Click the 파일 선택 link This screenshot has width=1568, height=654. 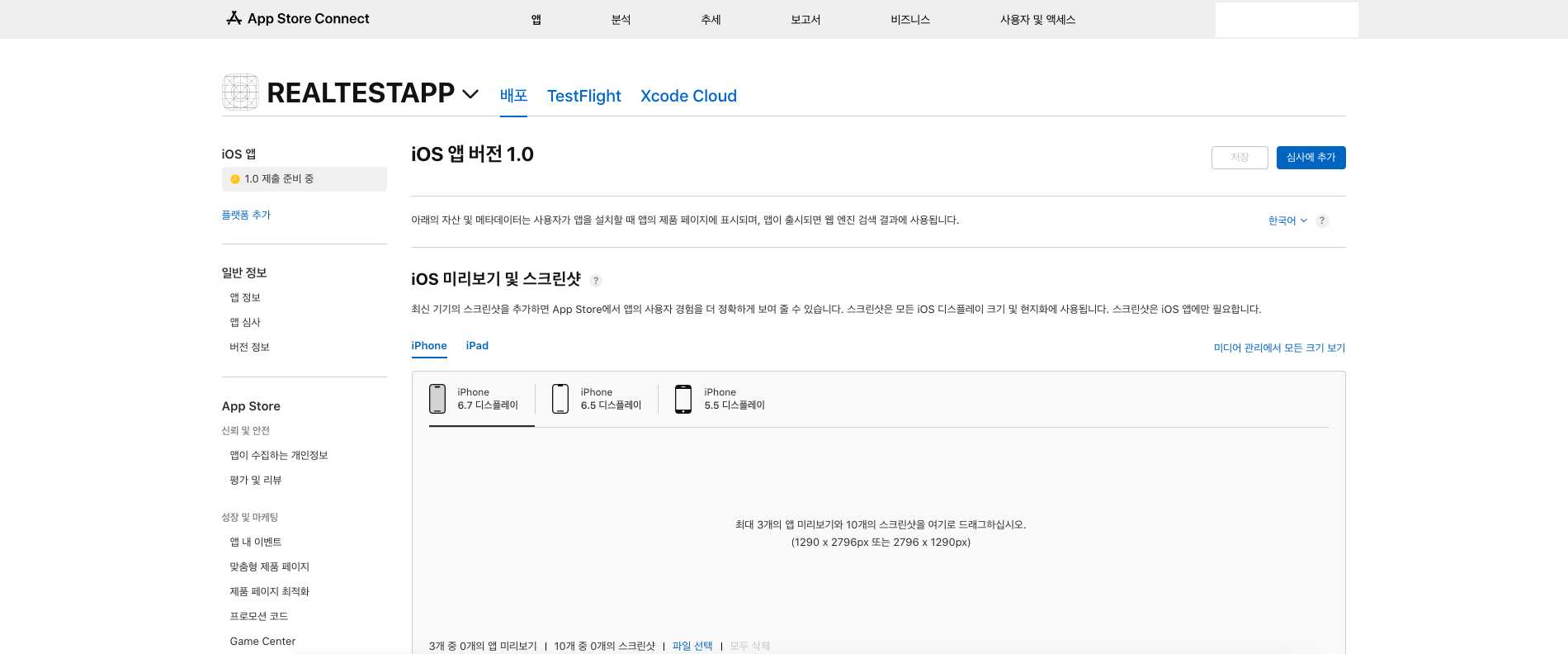pos(692,646)
